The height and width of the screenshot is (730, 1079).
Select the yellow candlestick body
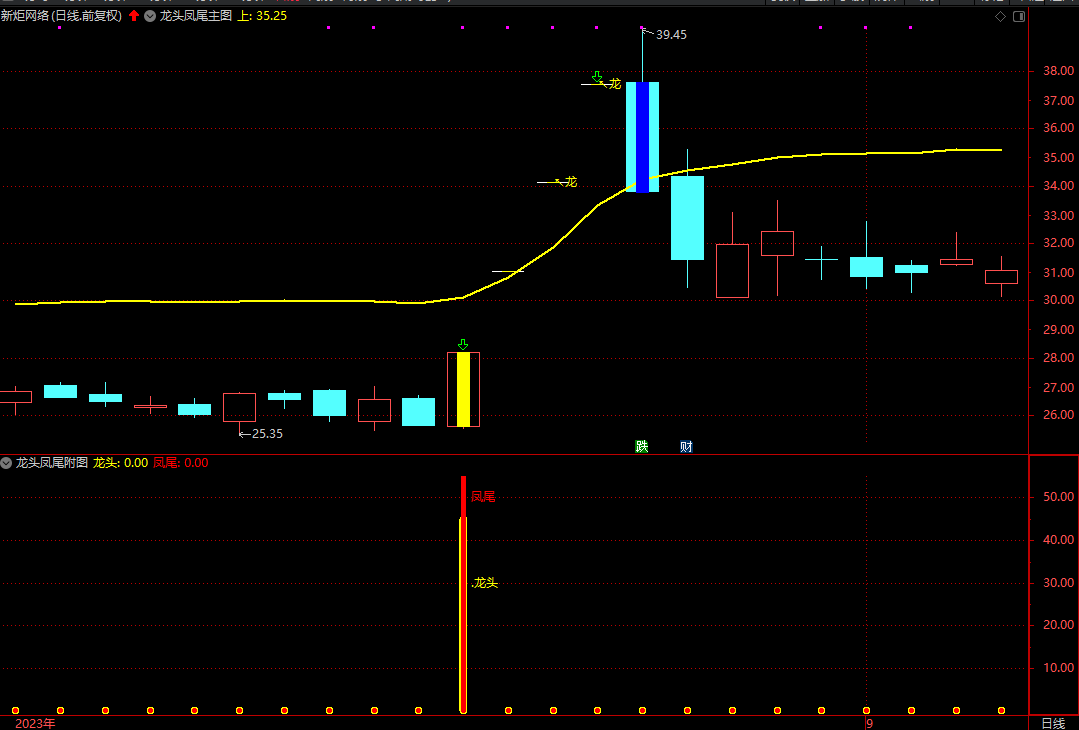click(463, 389)
